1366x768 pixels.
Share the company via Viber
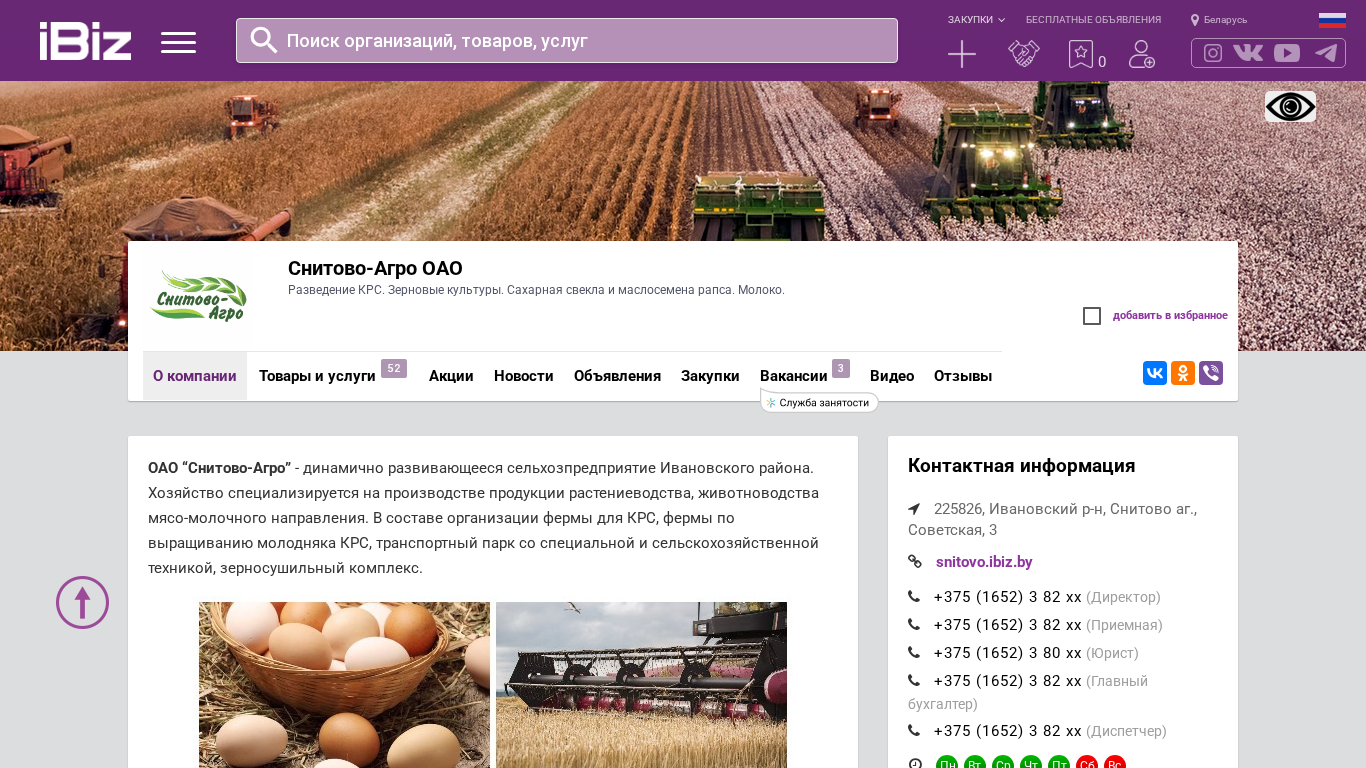click(x=1211, y=373)
